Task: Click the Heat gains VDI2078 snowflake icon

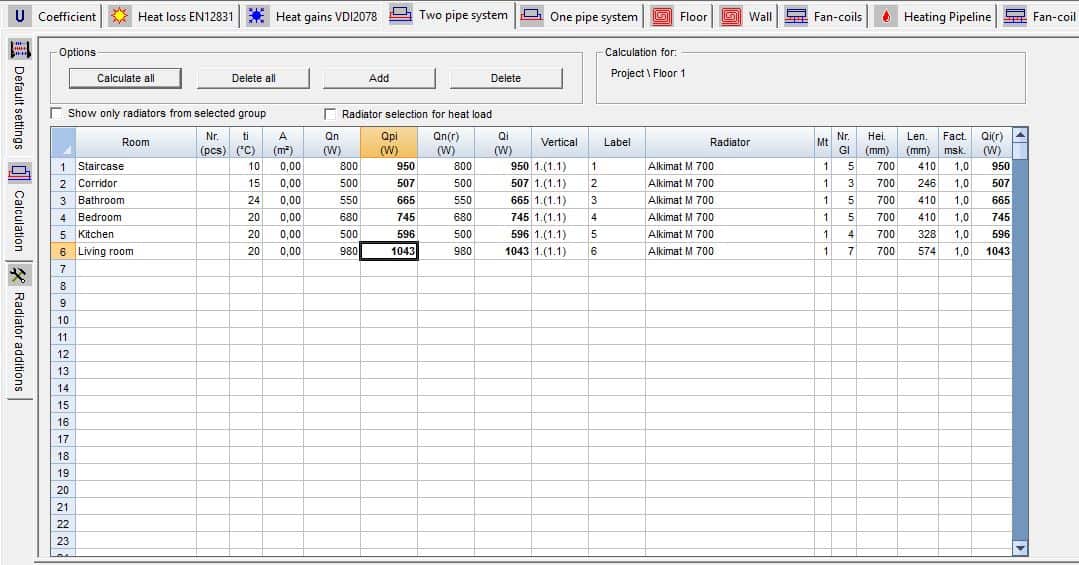Action: pos(258,16)
